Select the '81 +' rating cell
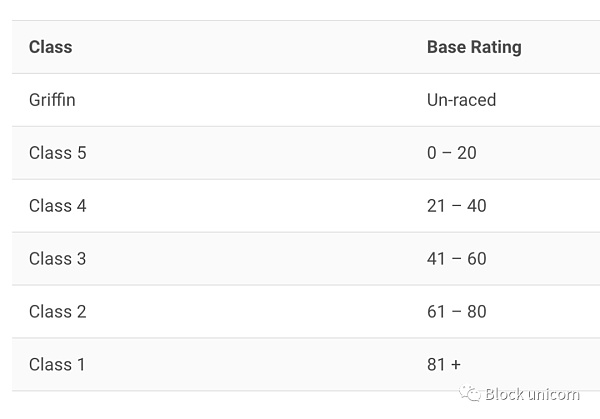The width and height of the screenshot is (600, 419). [444, 365]
